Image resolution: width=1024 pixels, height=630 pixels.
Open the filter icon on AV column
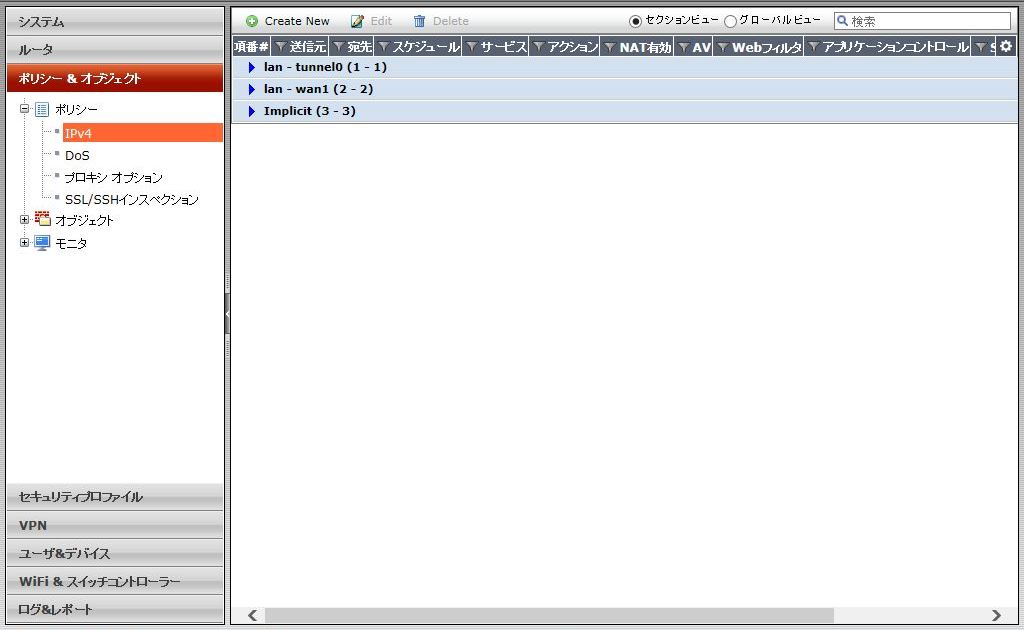684,46
